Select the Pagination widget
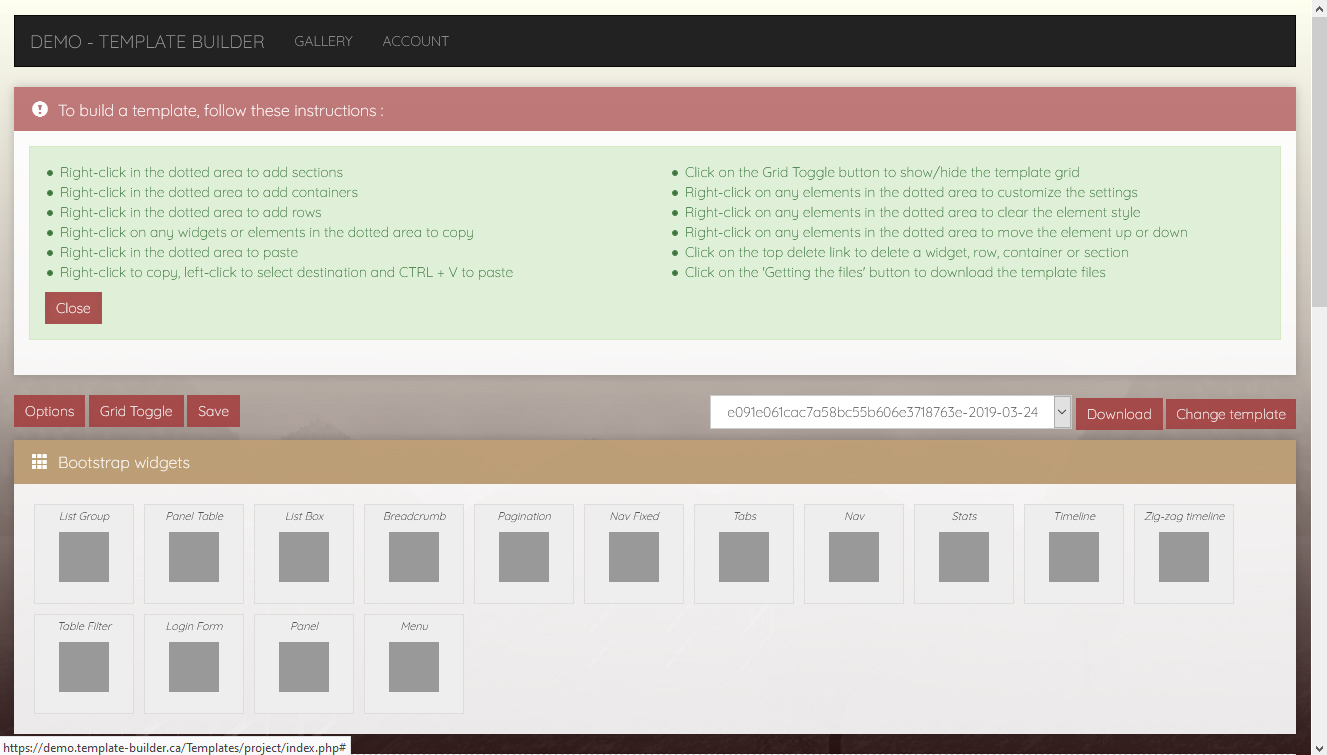Viewport: 1327px width, 755px height. pyautogui.click(x=524, y=554)
